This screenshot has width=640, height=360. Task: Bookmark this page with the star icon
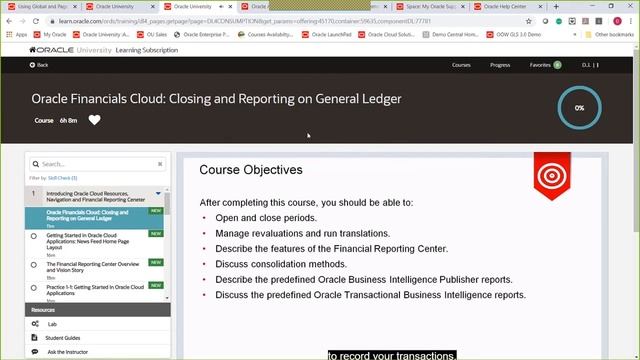coord(529,21)
